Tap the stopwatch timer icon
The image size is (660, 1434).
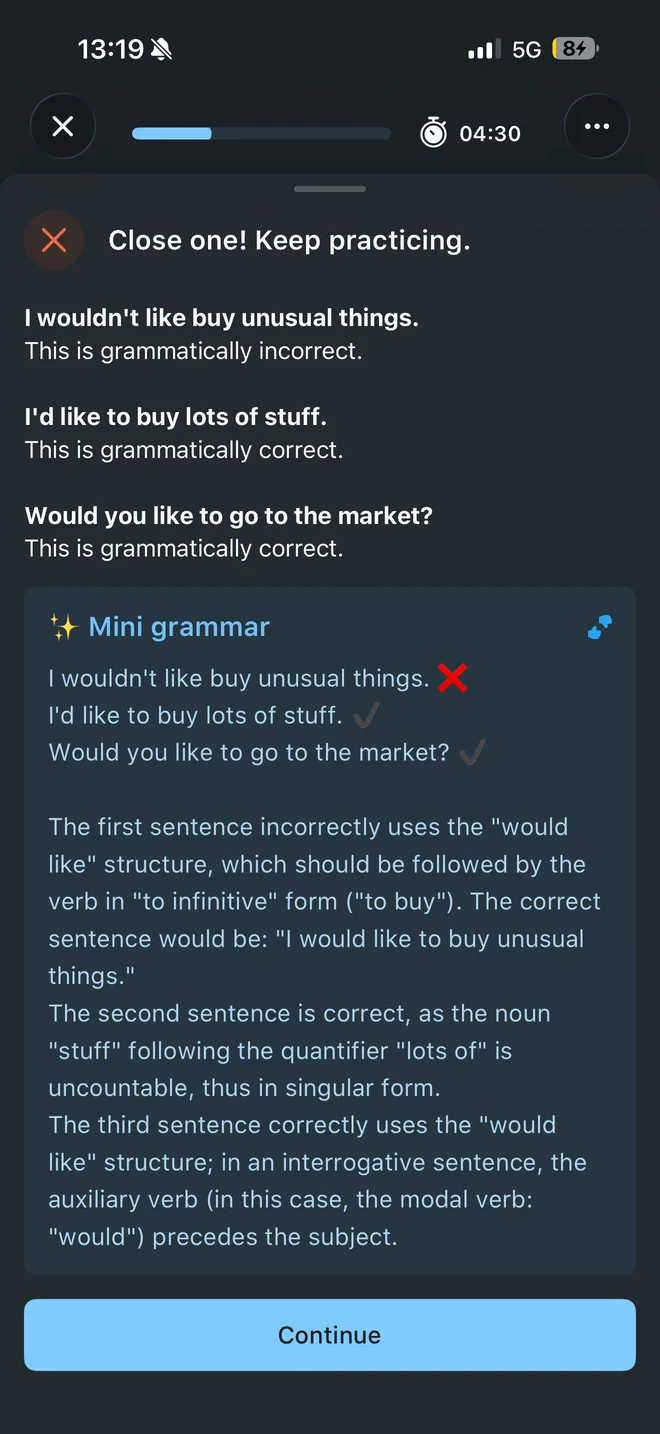click(x=433, y=132)
